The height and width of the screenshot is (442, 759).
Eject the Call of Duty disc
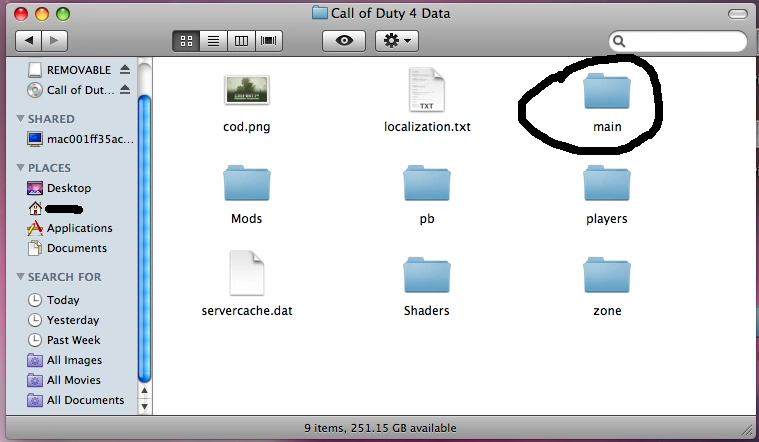pyautogui.click(x=125, y=90)
